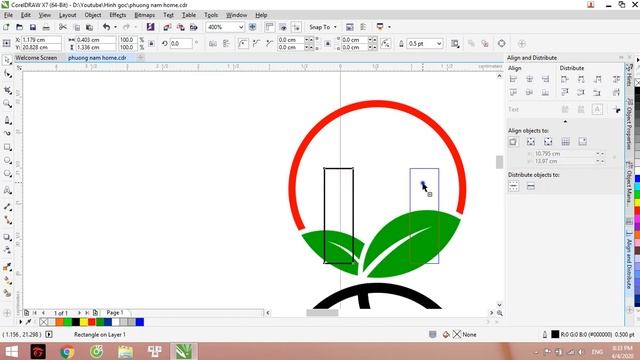Pick the yellow swatch in document palette
The image size is (640, 360).
pyautogui.click(x=84, y=322)
